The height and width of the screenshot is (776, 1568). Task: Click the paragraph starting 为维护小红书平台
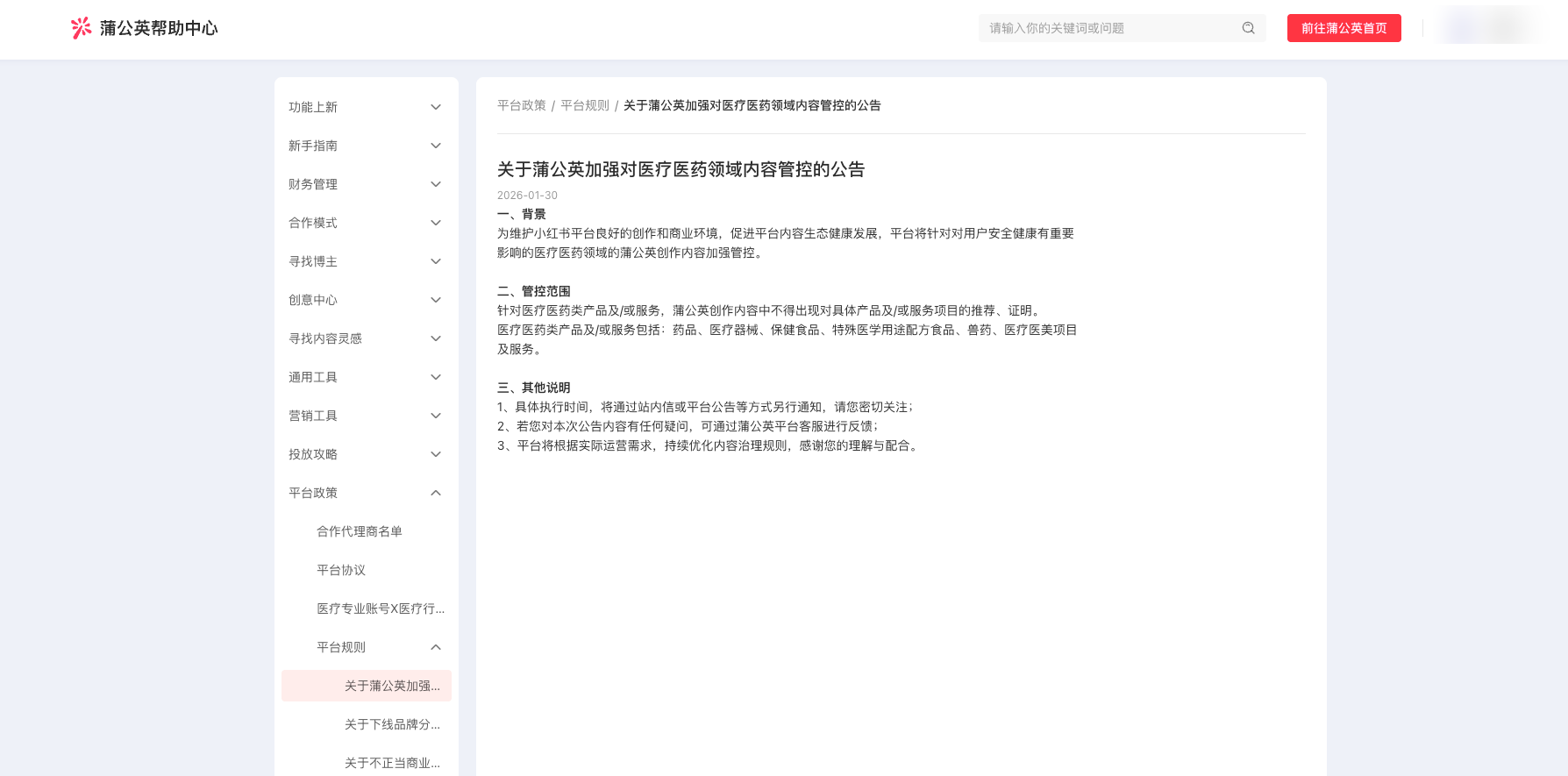pos(786,243)
